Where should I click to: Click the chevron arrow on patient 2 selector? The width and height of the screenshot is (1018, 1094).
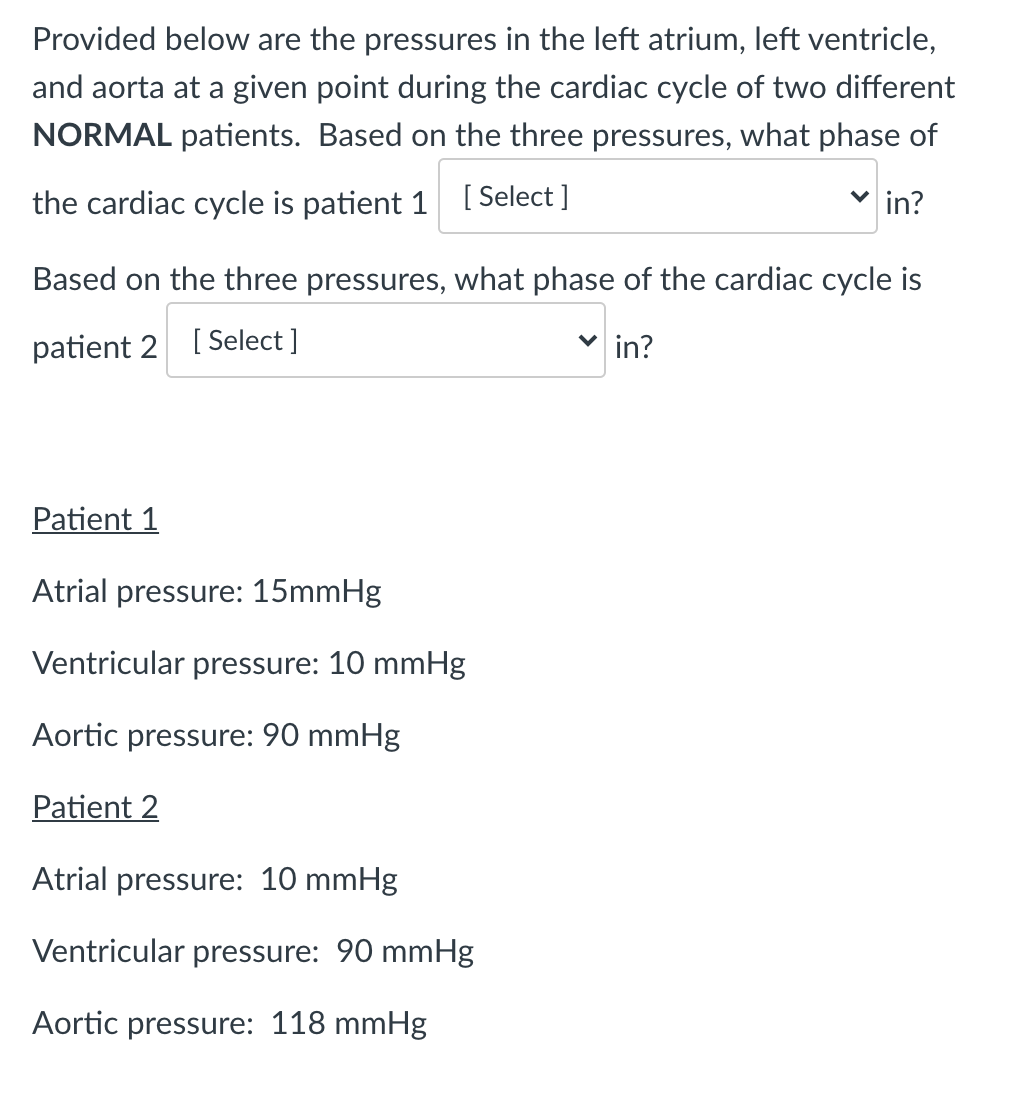(588, 340)
